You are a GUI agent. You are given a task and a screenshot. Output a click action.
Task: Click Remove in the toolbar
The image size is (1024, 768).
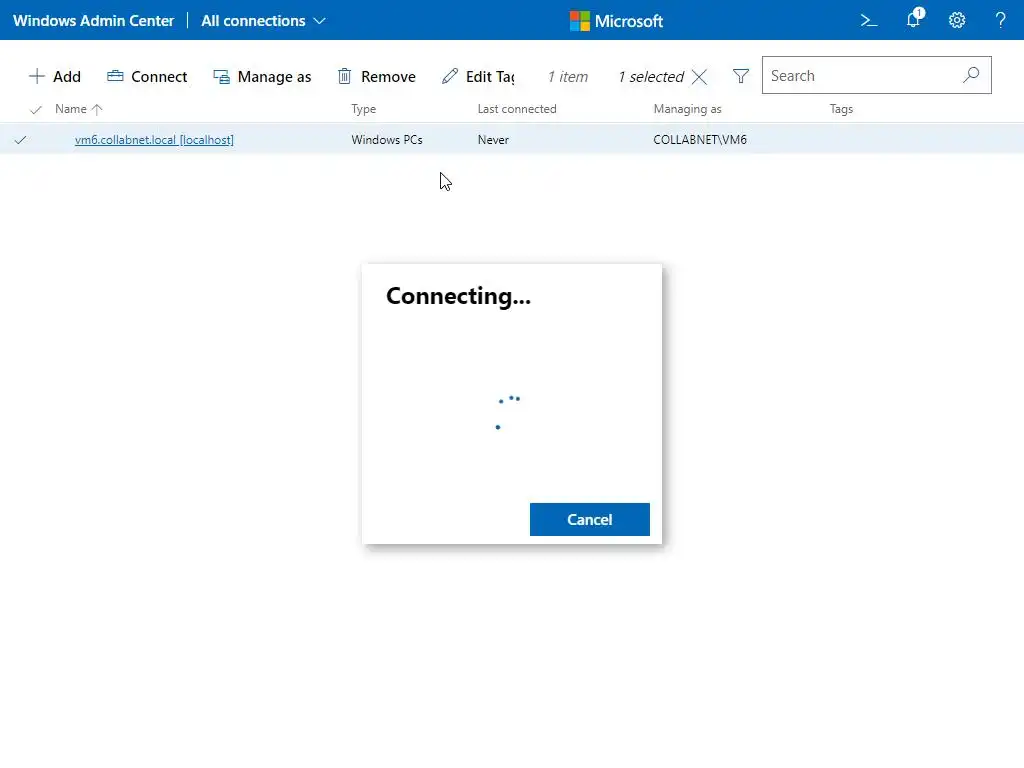pyautogui.click(x=376, y=76)
